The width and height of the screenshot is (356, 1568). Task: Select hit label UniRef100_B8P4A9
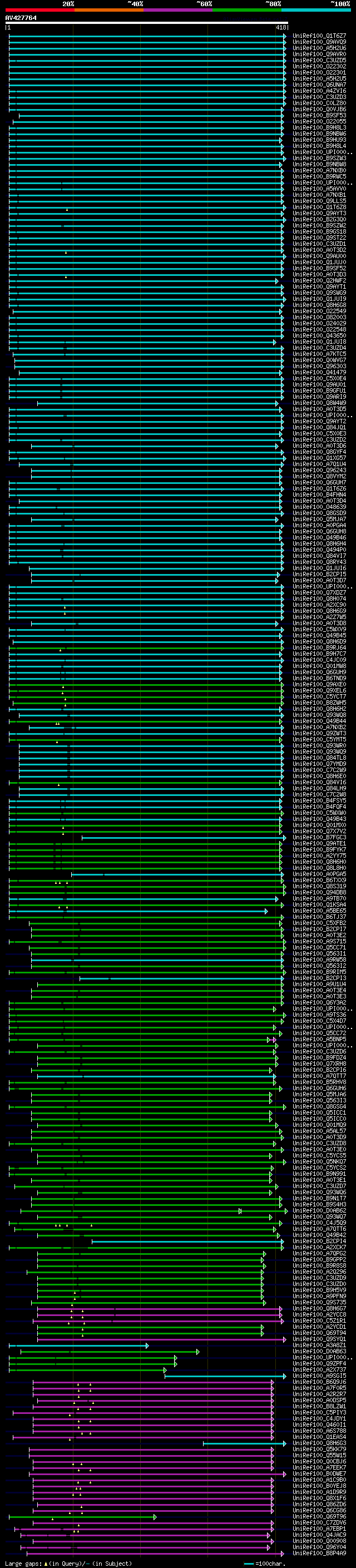pyautogui.click(x=319, y=1554)
